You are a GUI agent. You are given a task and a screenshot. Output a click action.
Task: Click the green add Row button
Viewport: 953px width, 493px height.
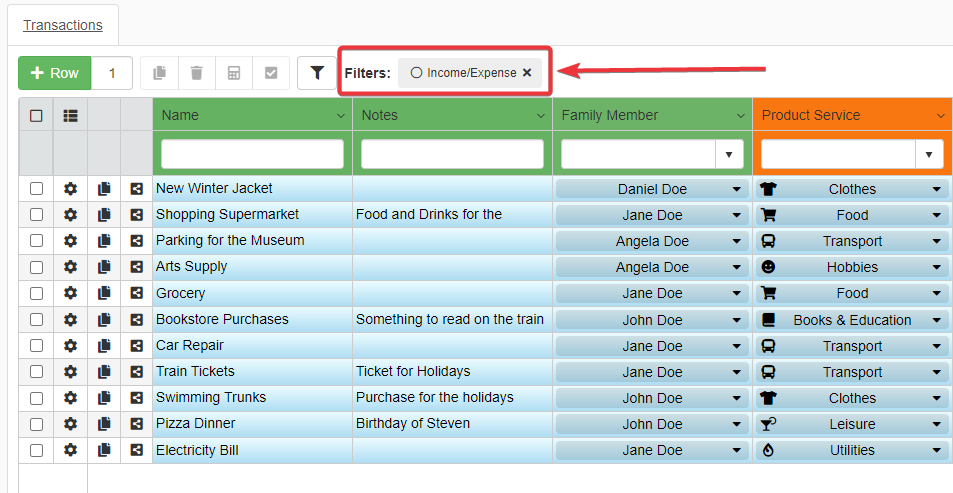(x=55, y=73)
